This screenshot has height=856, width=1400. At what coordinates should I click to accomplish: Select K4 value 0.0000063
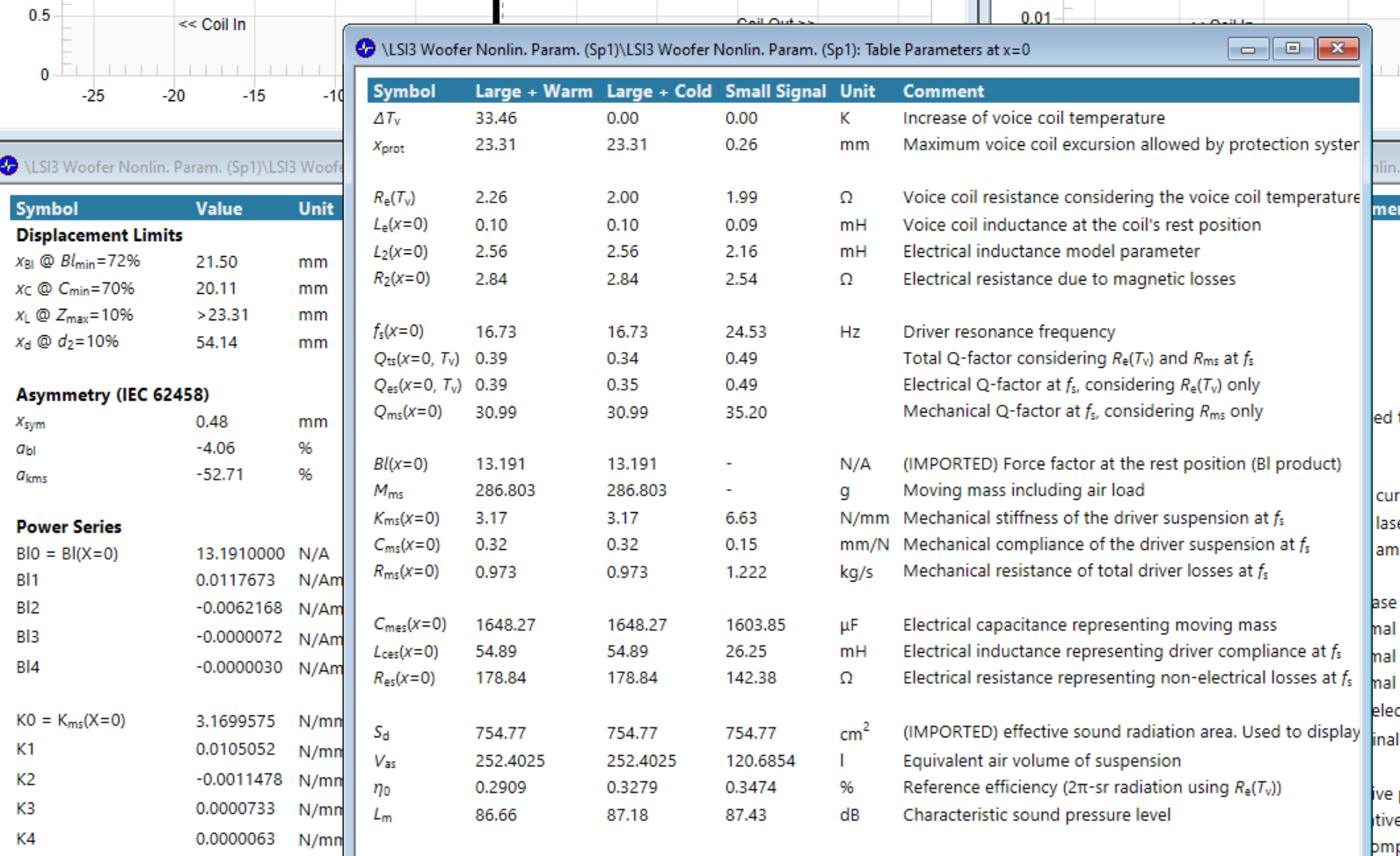coord(235,838)
